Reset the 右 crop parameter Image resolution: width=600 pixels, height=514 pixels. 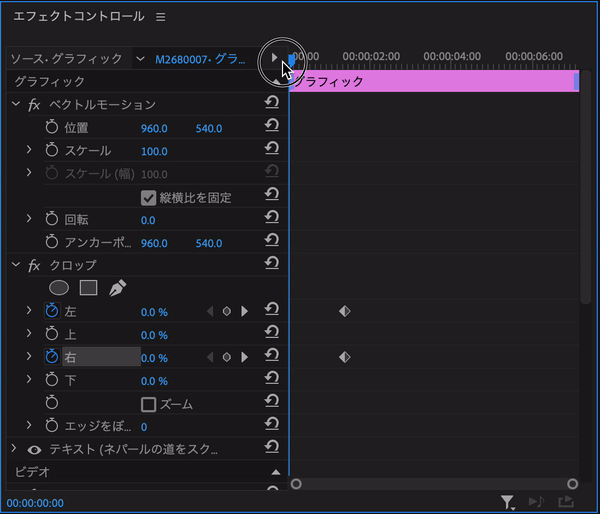(272, 355)
